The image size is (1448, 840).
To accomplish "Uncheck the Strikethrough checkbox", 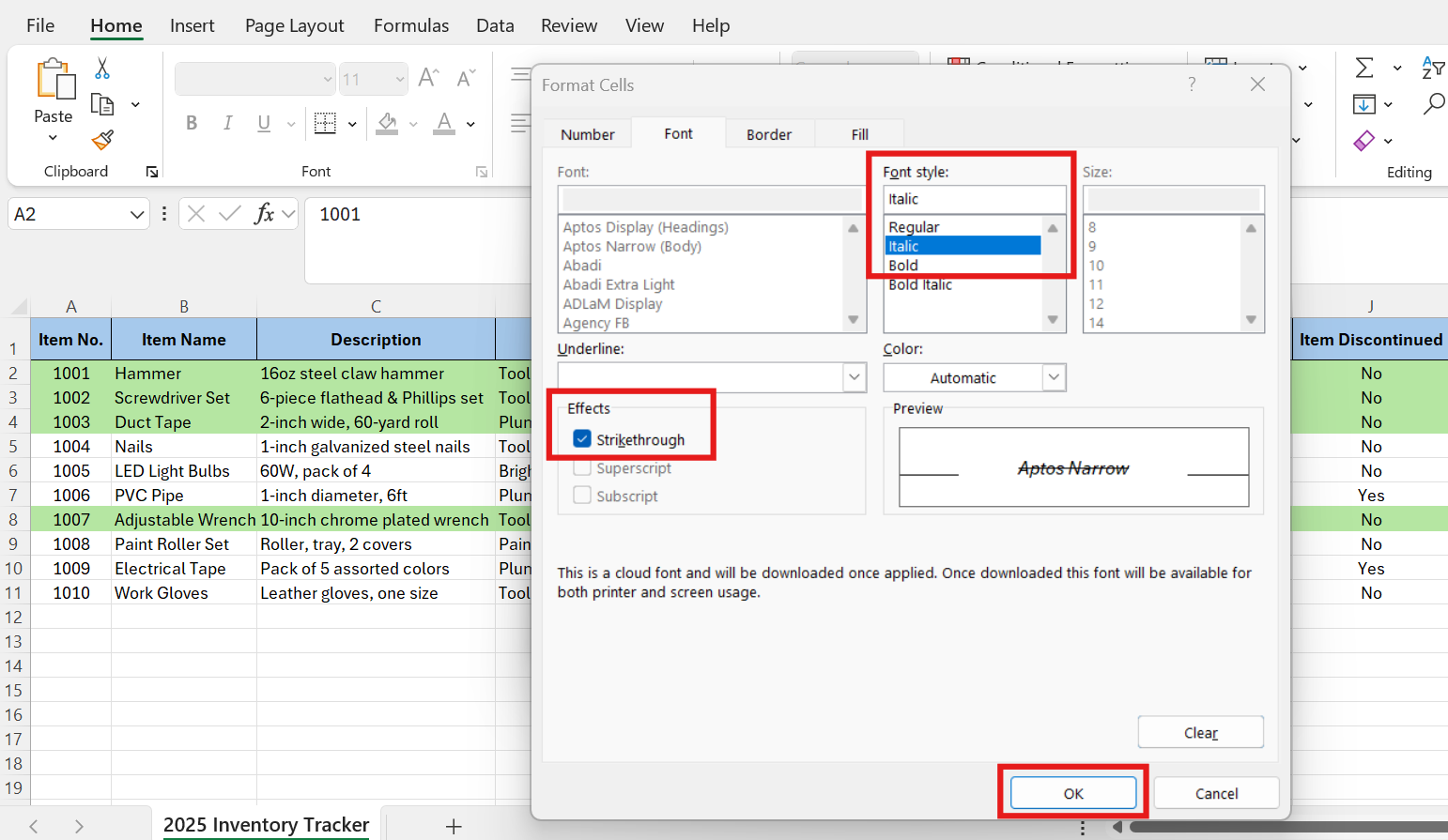I will tap(582, 439).
